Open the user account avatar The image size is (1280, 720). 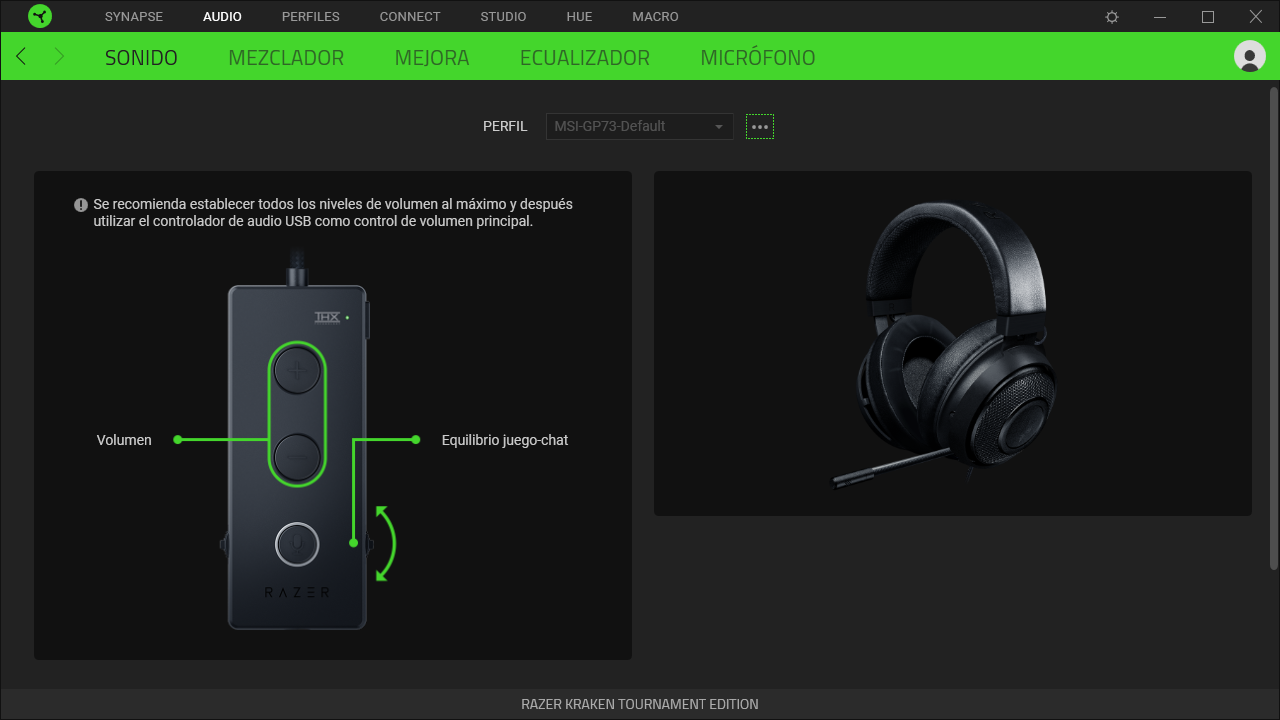click(x=1250, y=56)
